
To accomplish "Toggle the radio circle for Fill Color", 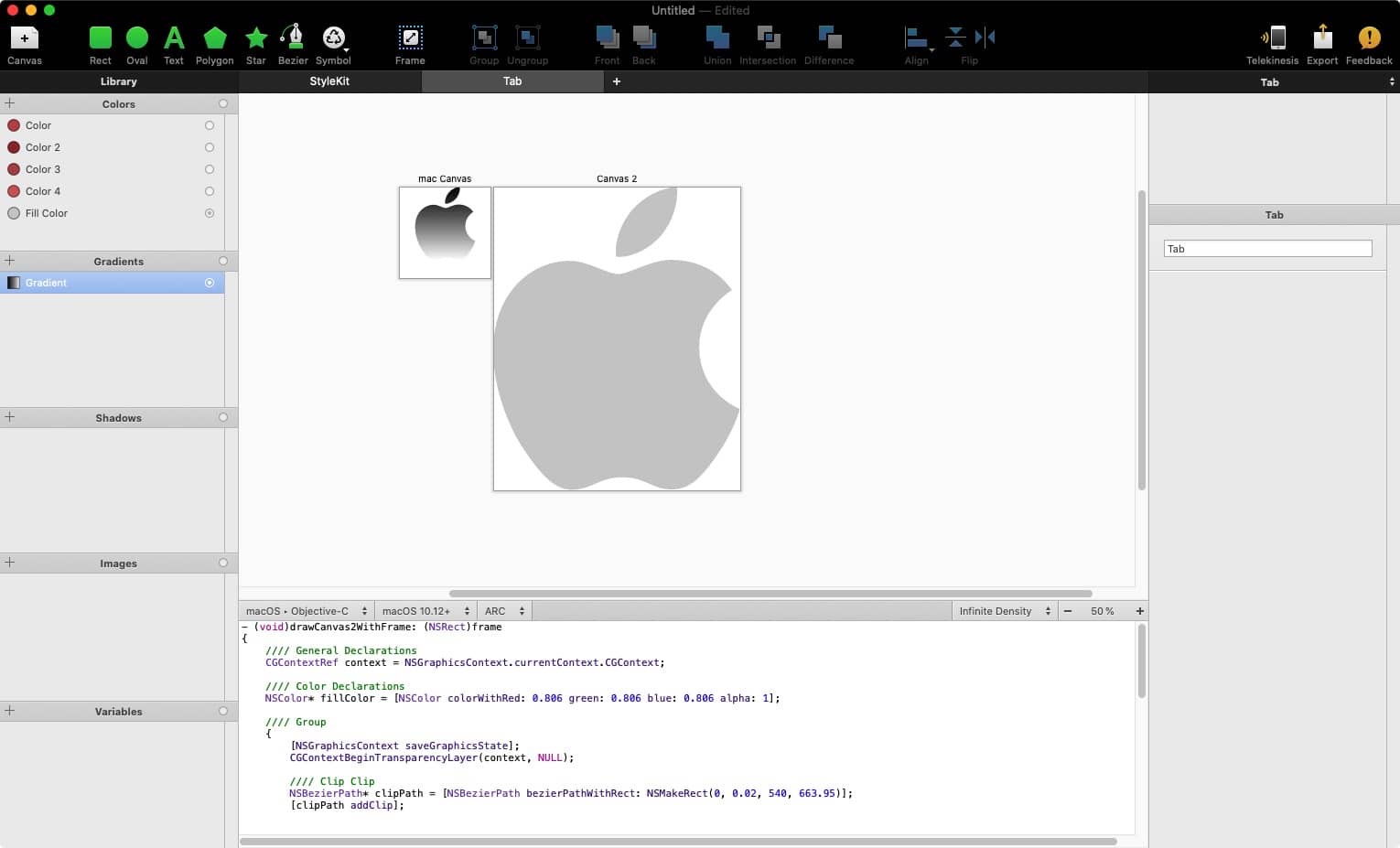I will click(210, 213).
